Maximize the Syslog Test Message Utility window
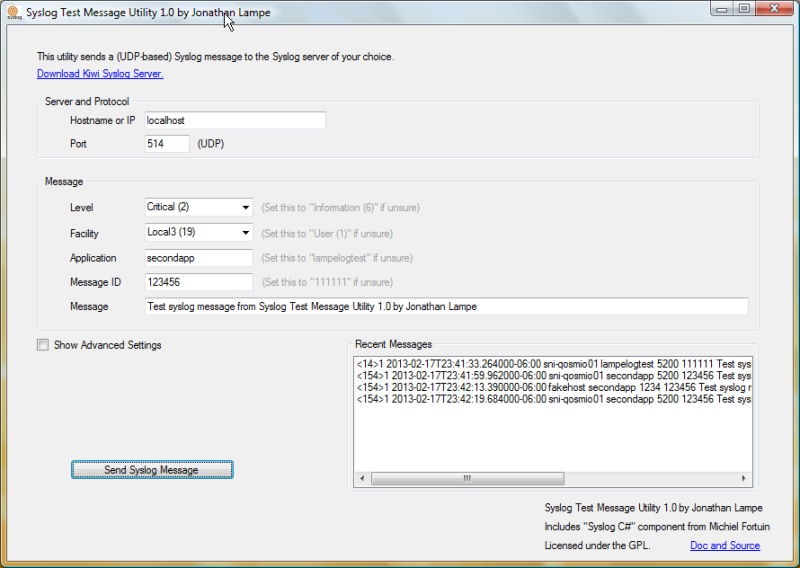This screenshot has height=568, width=800. 744,9
